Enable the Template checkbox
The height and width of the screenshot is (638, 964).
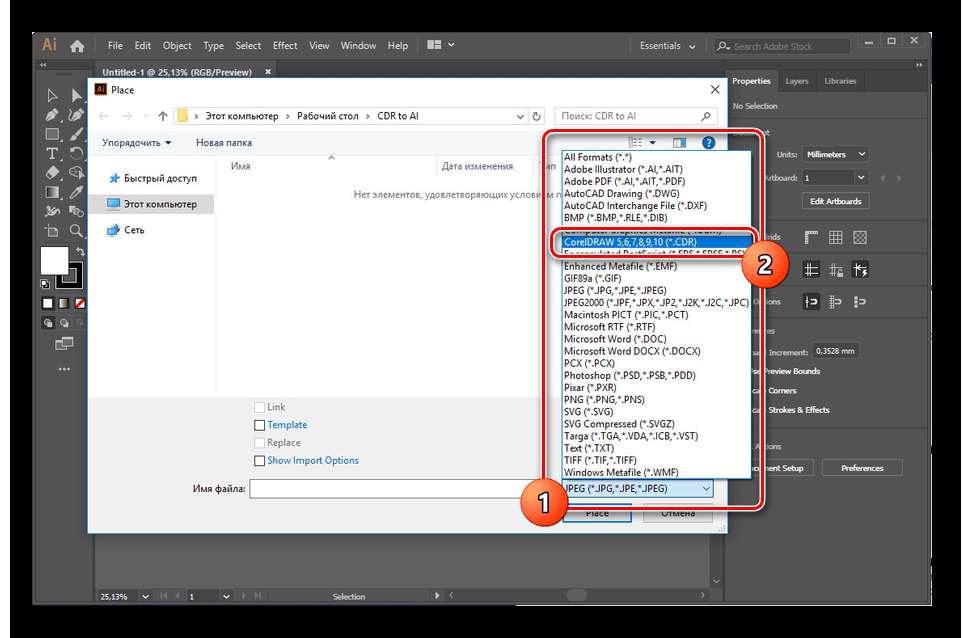point(260,425)
